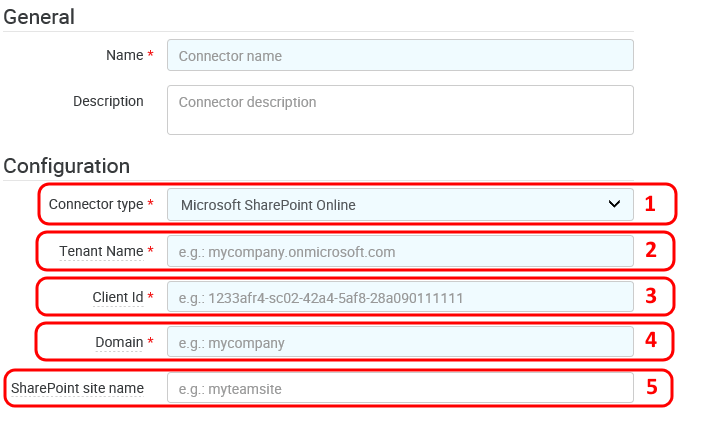Click the General section heading
720x434 pixels.
pos(39,17)
